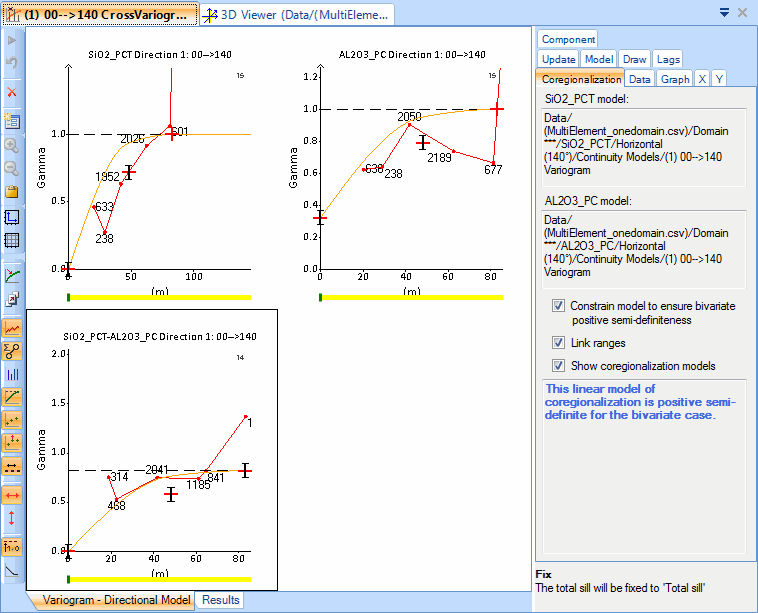This screenshot has width=758, height=613.
Task: Click the properties list icon in left toolbar
Action: pos(12,121)
